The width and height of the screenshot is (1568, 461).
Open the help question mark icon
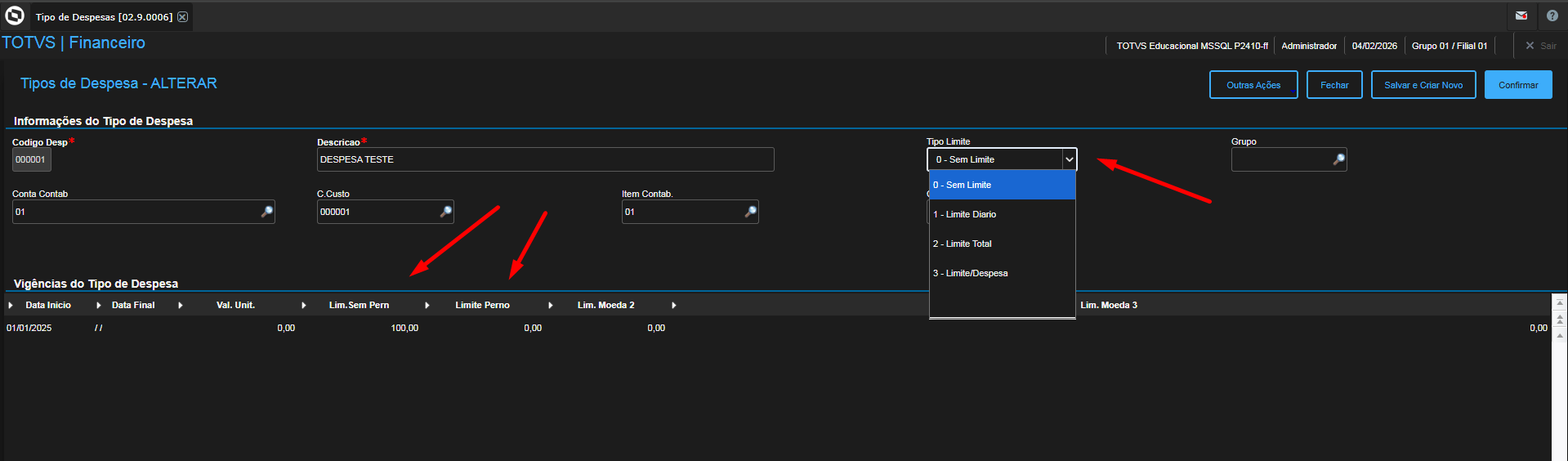coord(1552,16)
